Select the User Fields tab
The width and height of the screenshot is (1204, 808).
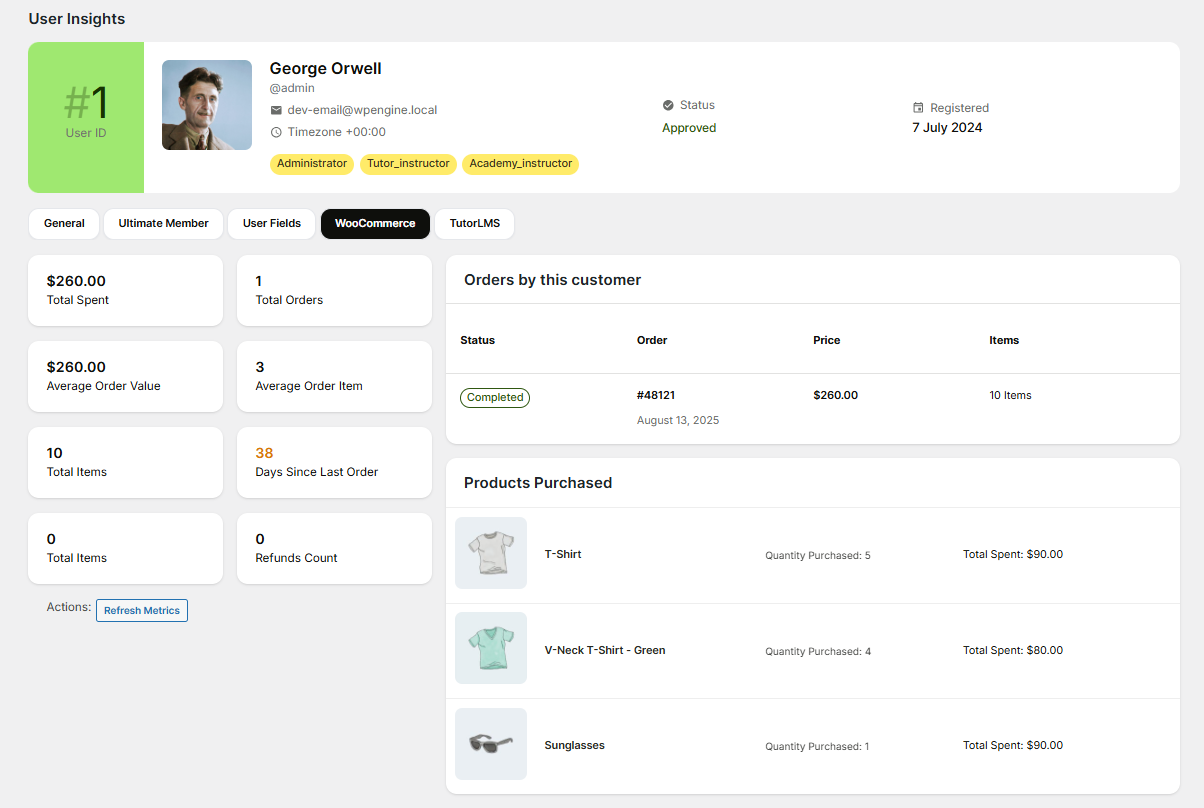272,224
